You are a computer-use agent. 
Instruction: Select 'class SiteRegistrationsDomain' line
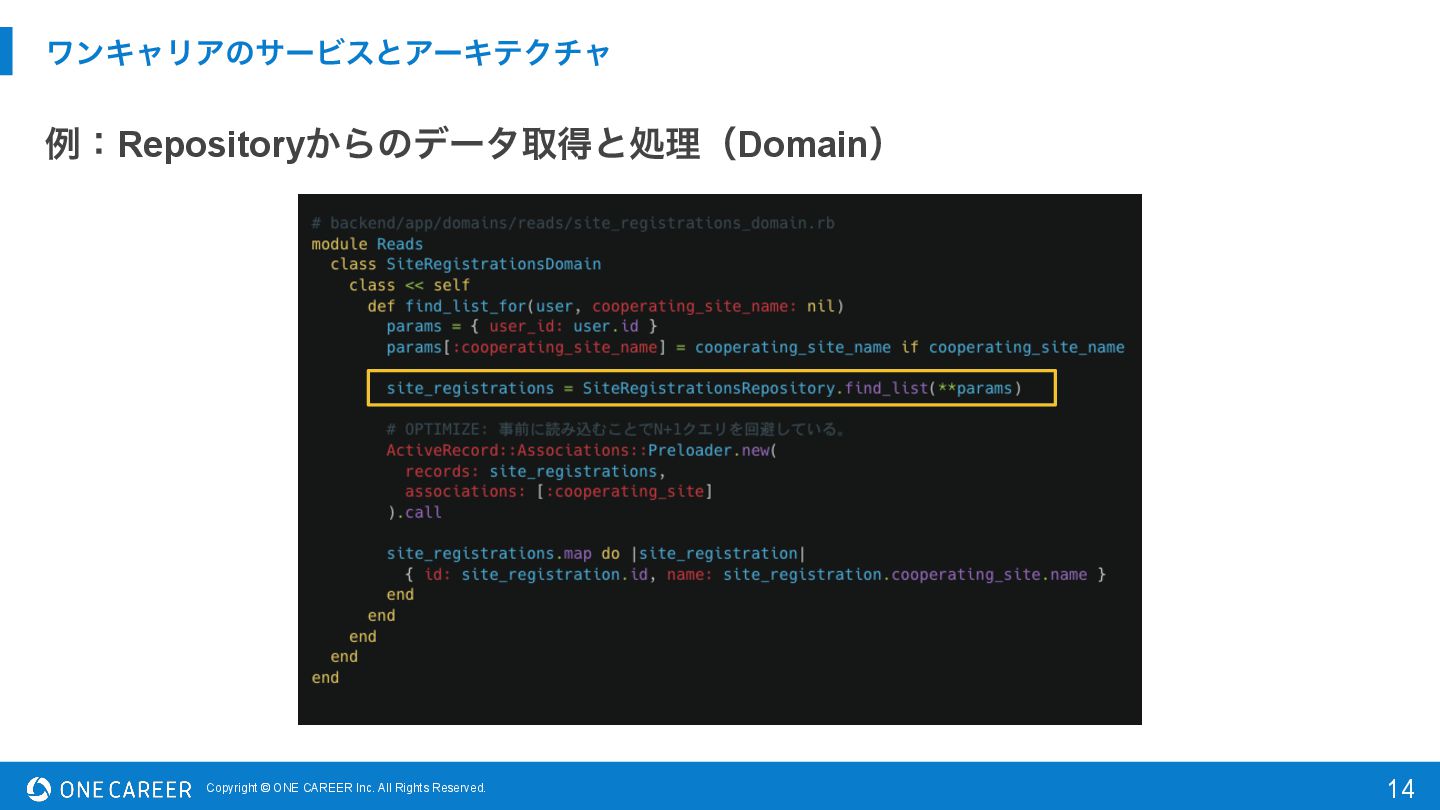466,264
